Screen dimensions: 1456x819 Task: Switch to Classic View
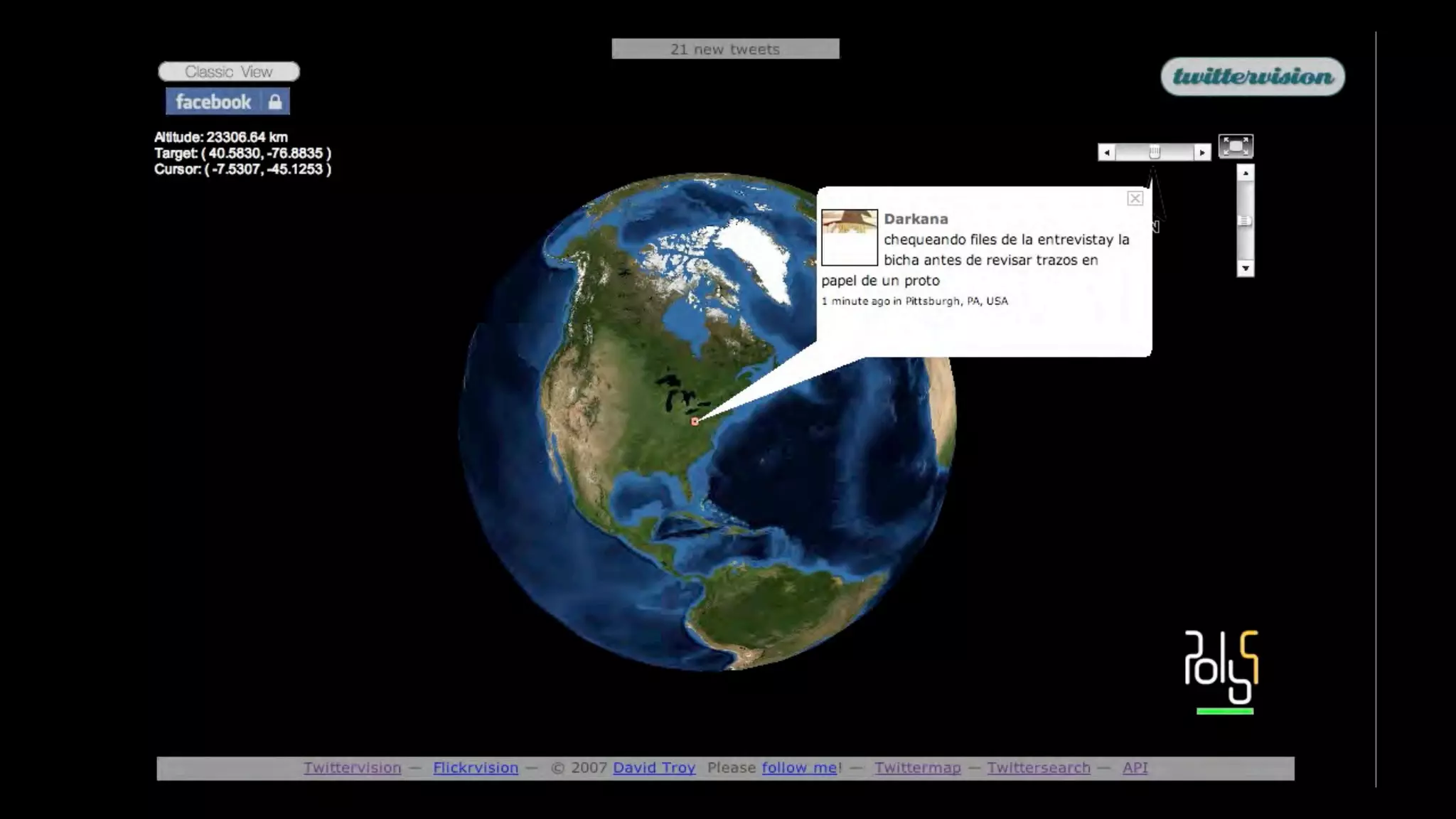[228, 72]
